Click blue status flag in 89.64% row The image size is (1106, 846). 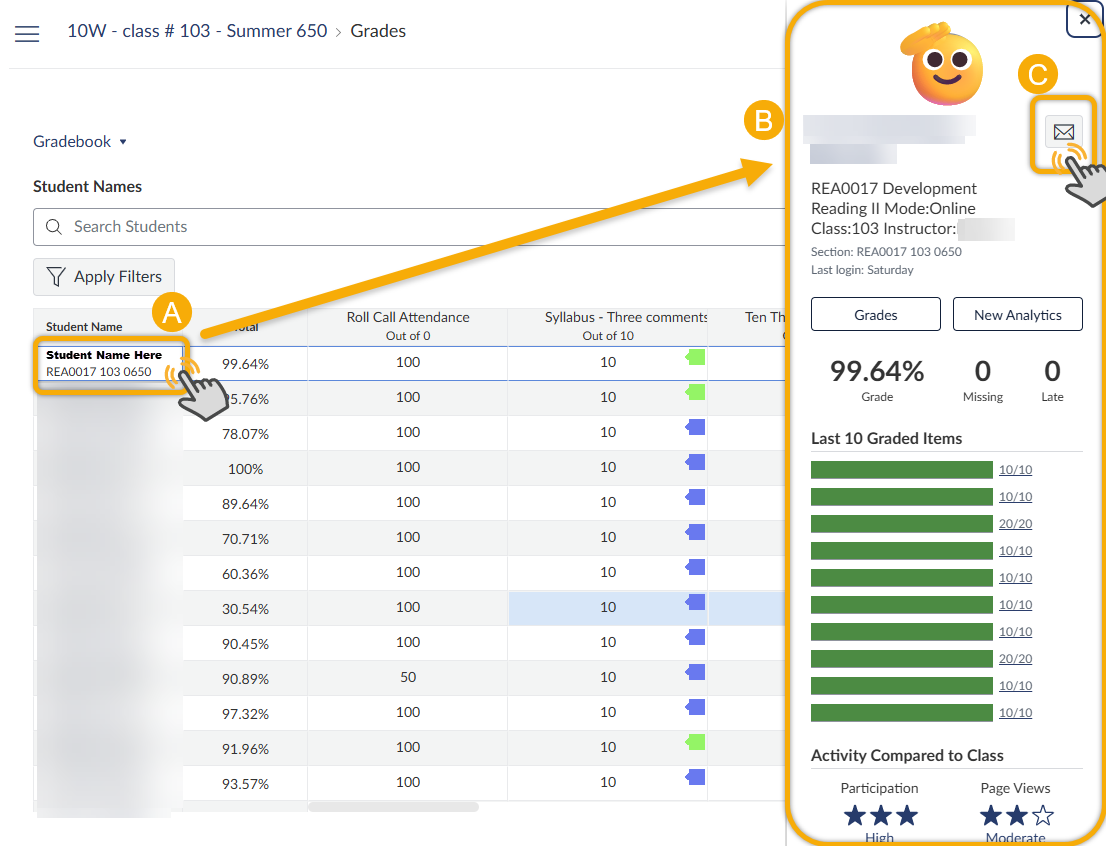pos(695,497)
